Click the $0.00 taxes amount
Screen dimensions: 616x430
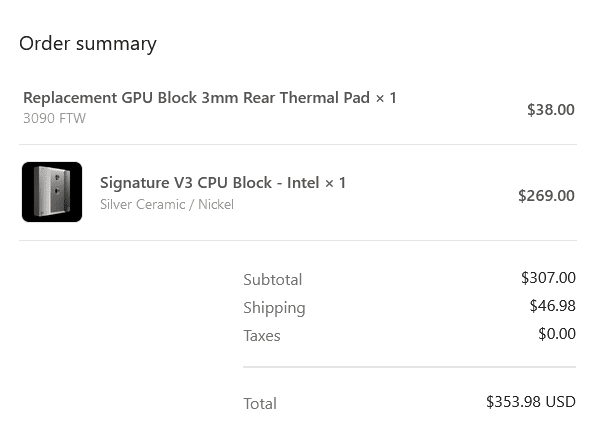(557, 333)
